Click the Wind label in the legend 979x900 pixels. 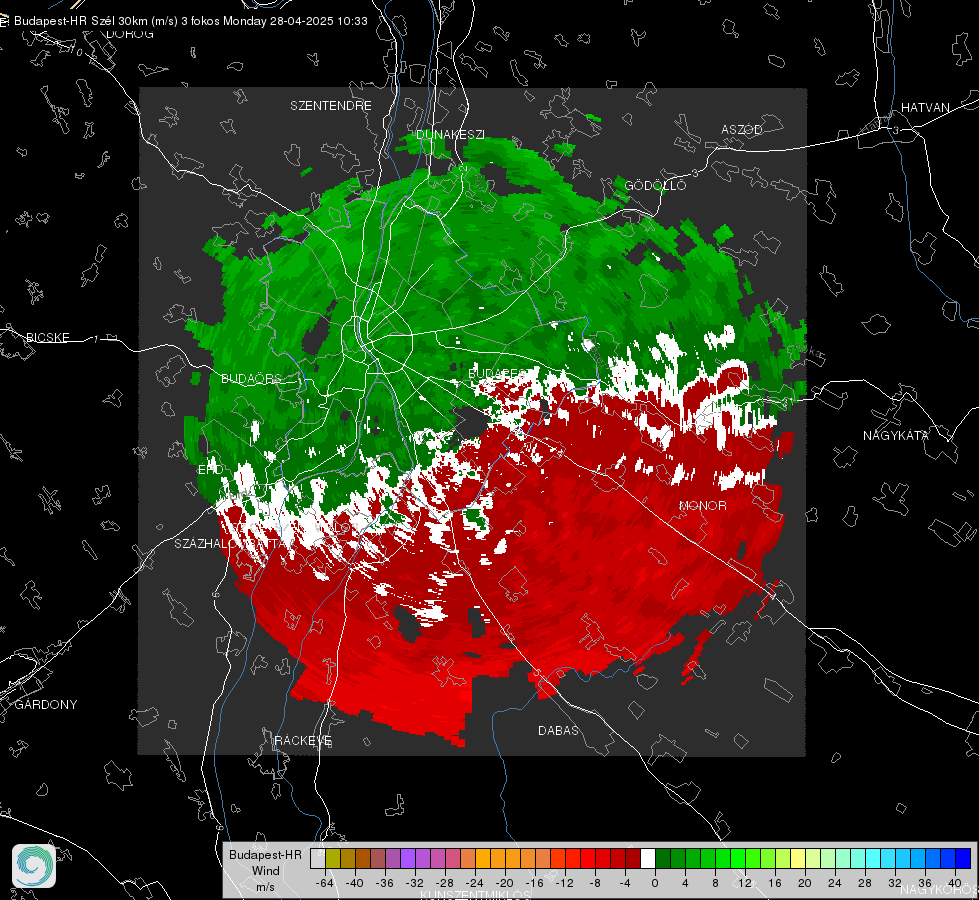[265, 870]
